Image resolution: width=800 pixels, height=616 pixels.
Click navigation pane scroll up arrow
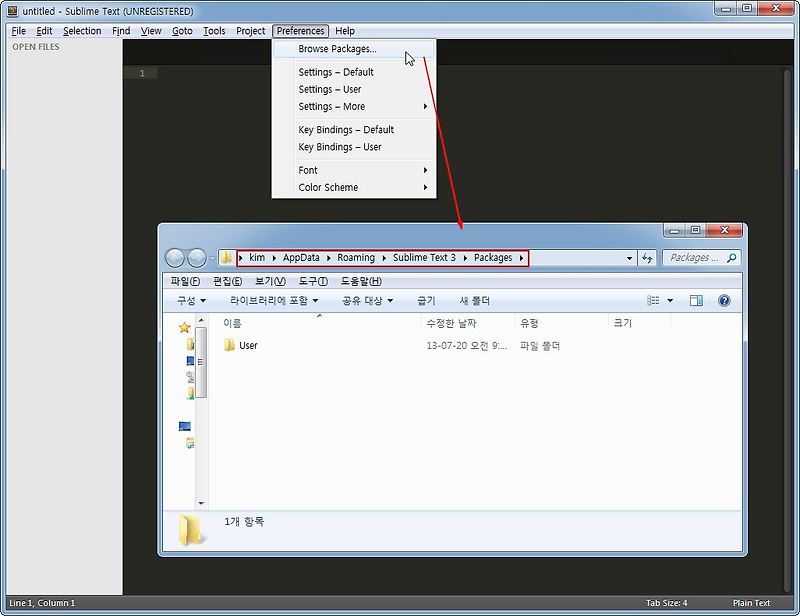[201, 321]
